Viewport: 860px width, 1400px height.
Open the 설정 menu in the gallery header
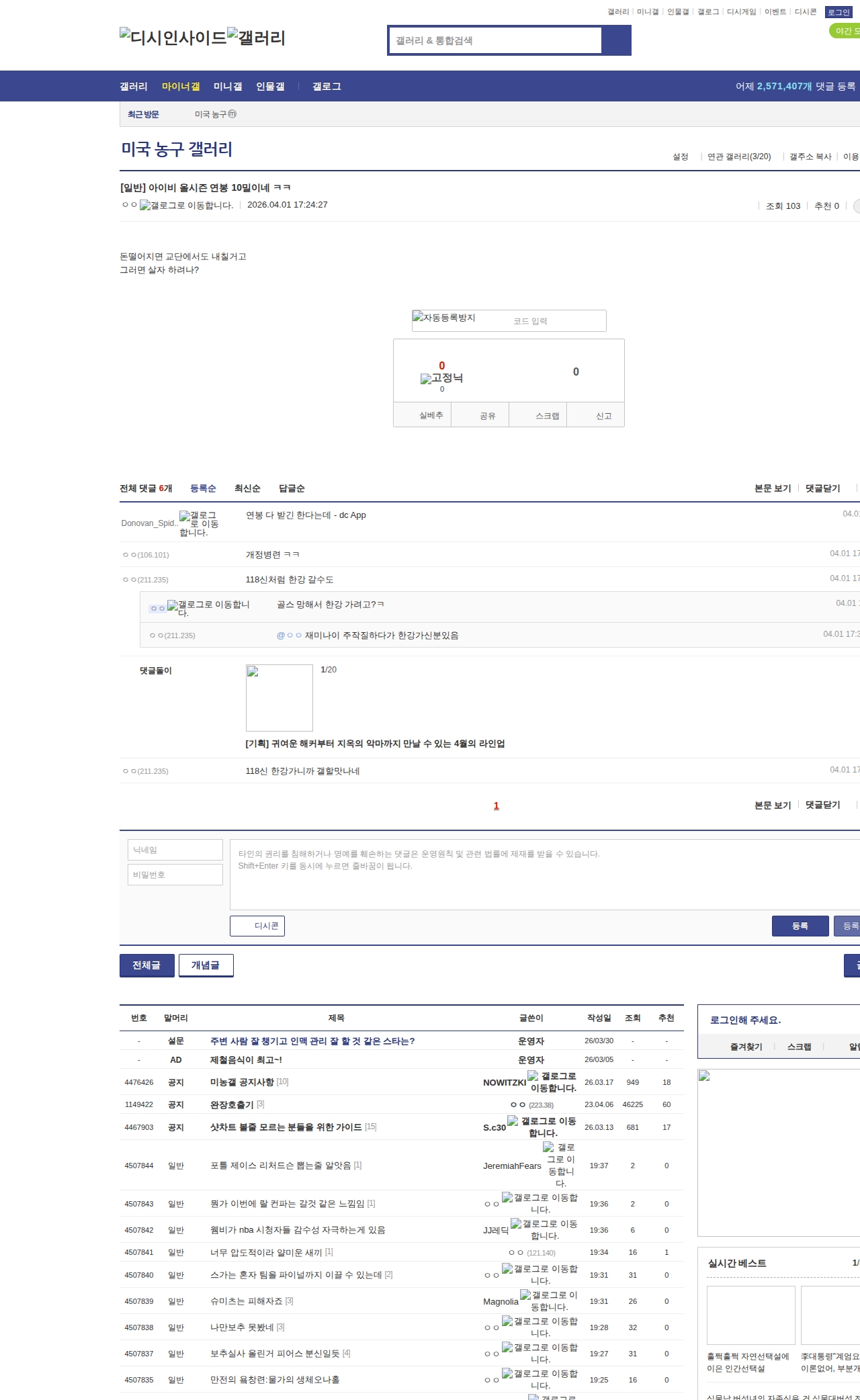pos(680,157)
